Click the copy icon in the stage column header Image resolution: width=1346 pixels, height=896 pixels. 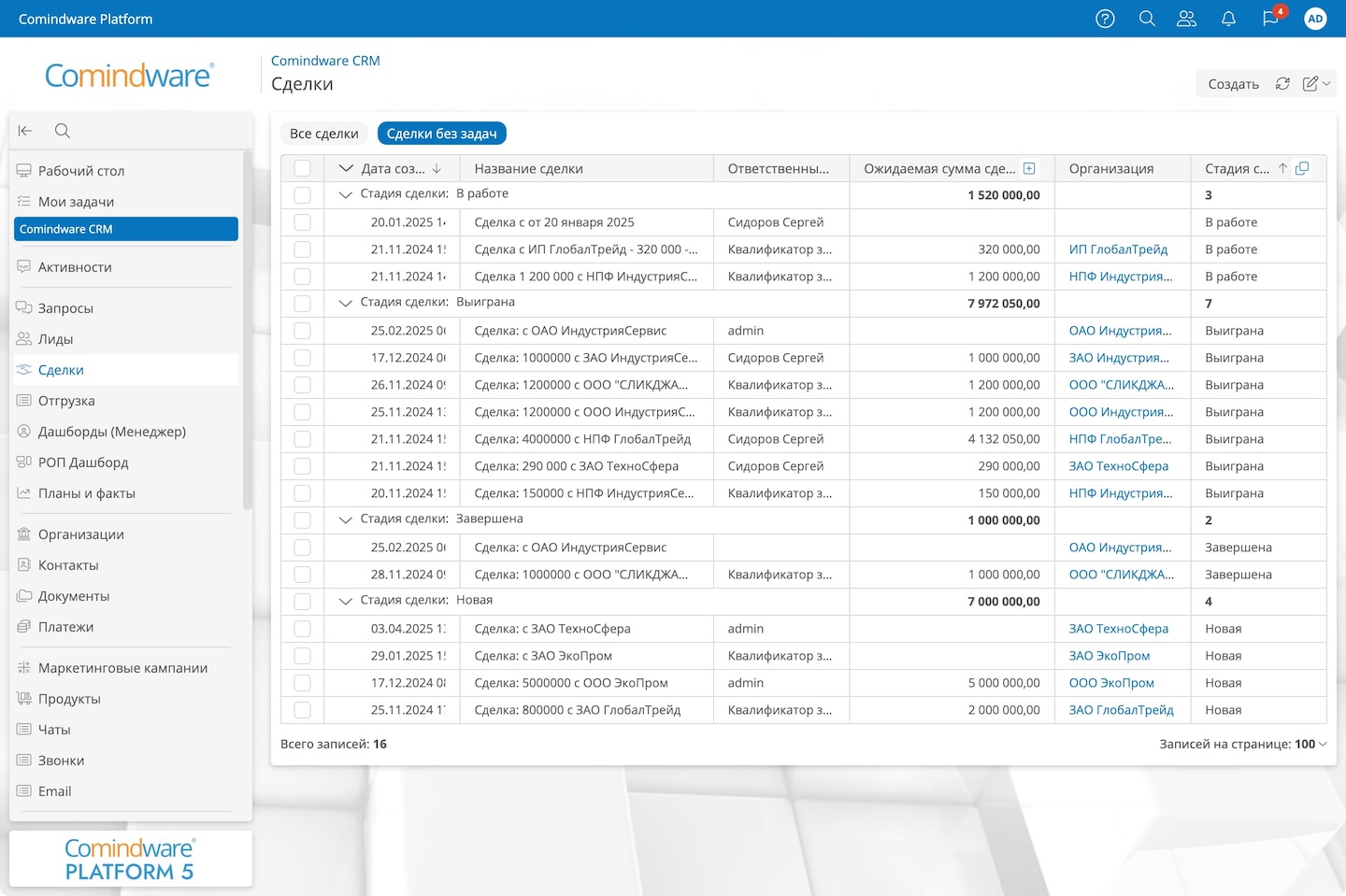pyautogui.click(x=1302, y=168)
